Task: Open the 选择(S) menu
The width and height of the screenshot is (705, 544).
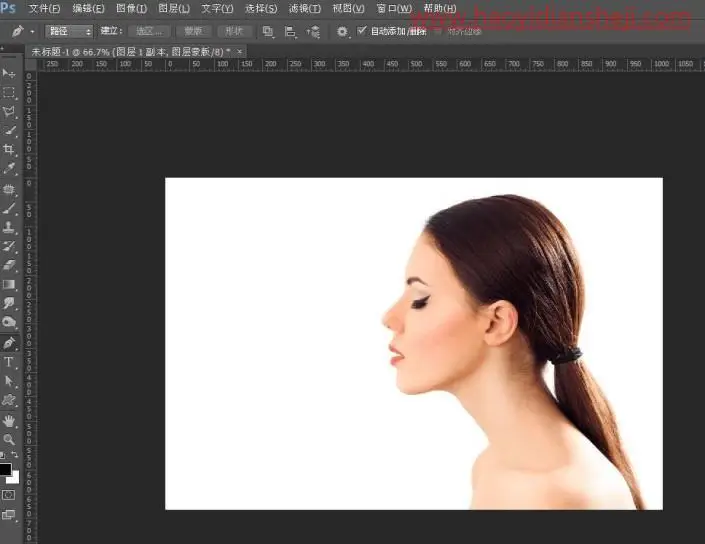Action: point(261,9)
